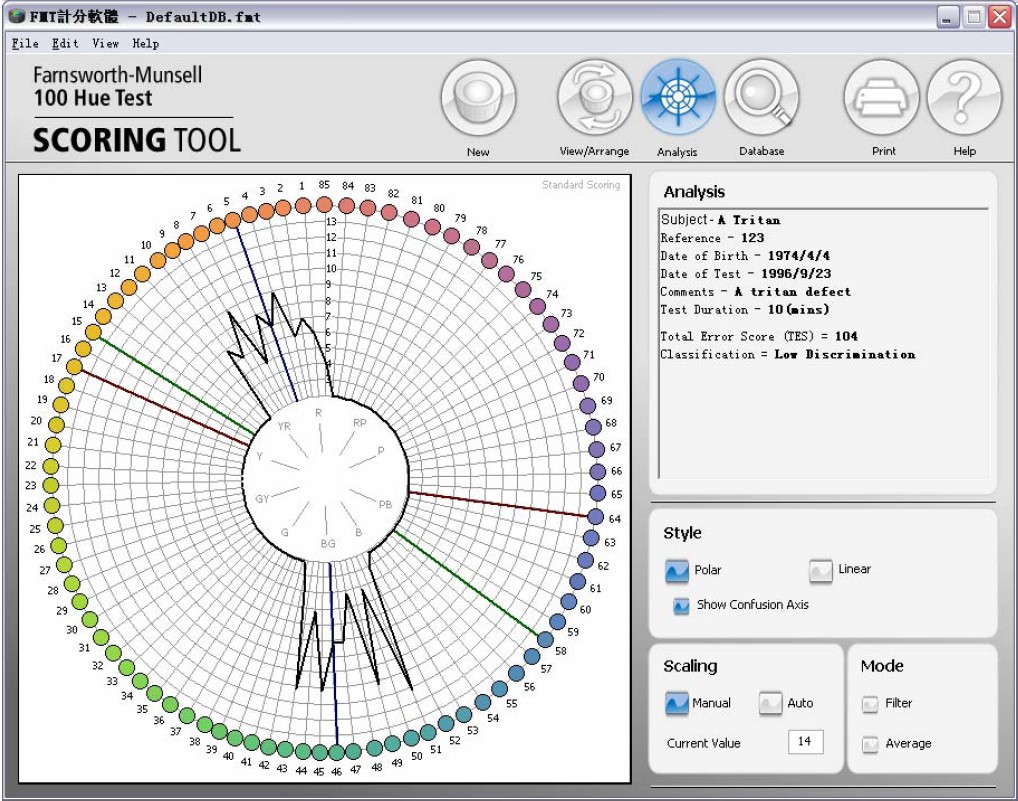
Task: Select the Analysis polar chart icon
Action: [x=677, y=97]
